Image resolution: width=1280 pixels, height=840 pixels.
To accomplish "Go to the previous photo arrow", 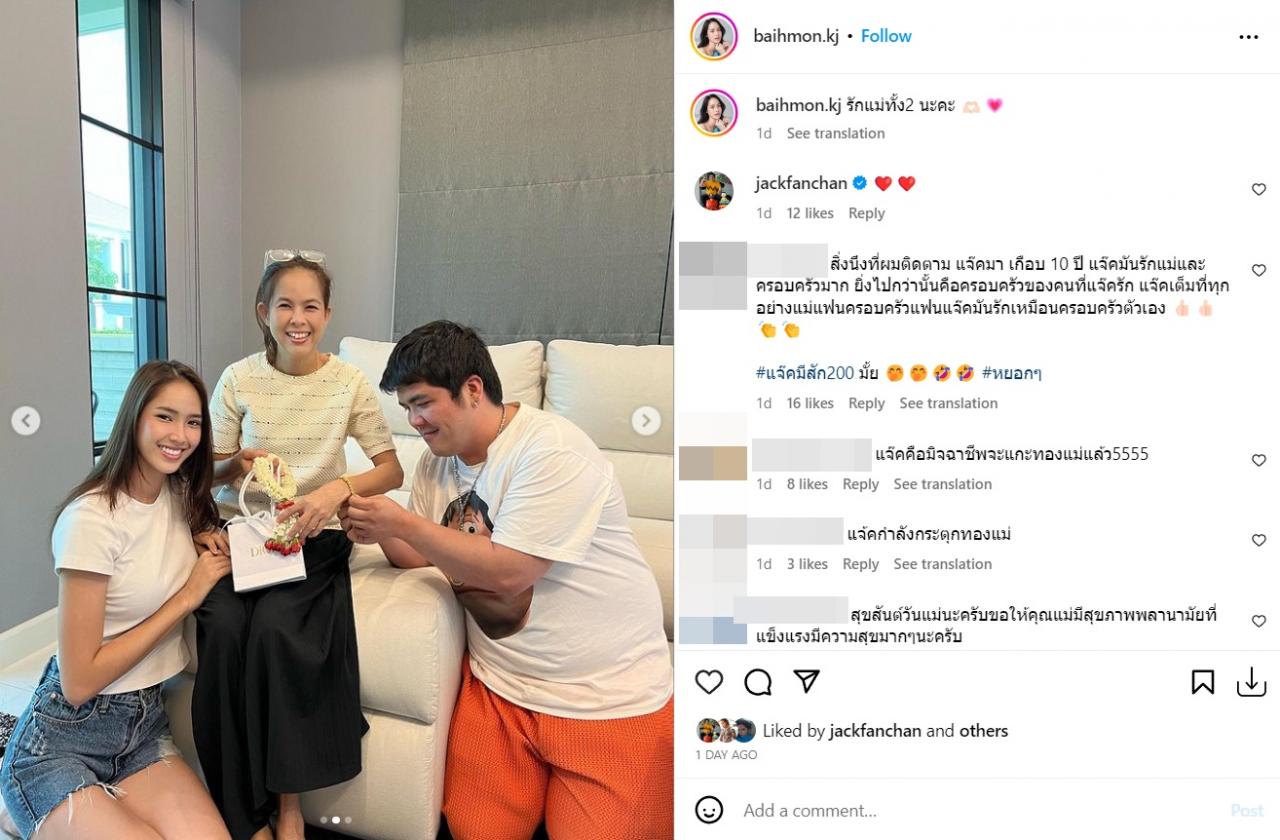I will 26,421.
